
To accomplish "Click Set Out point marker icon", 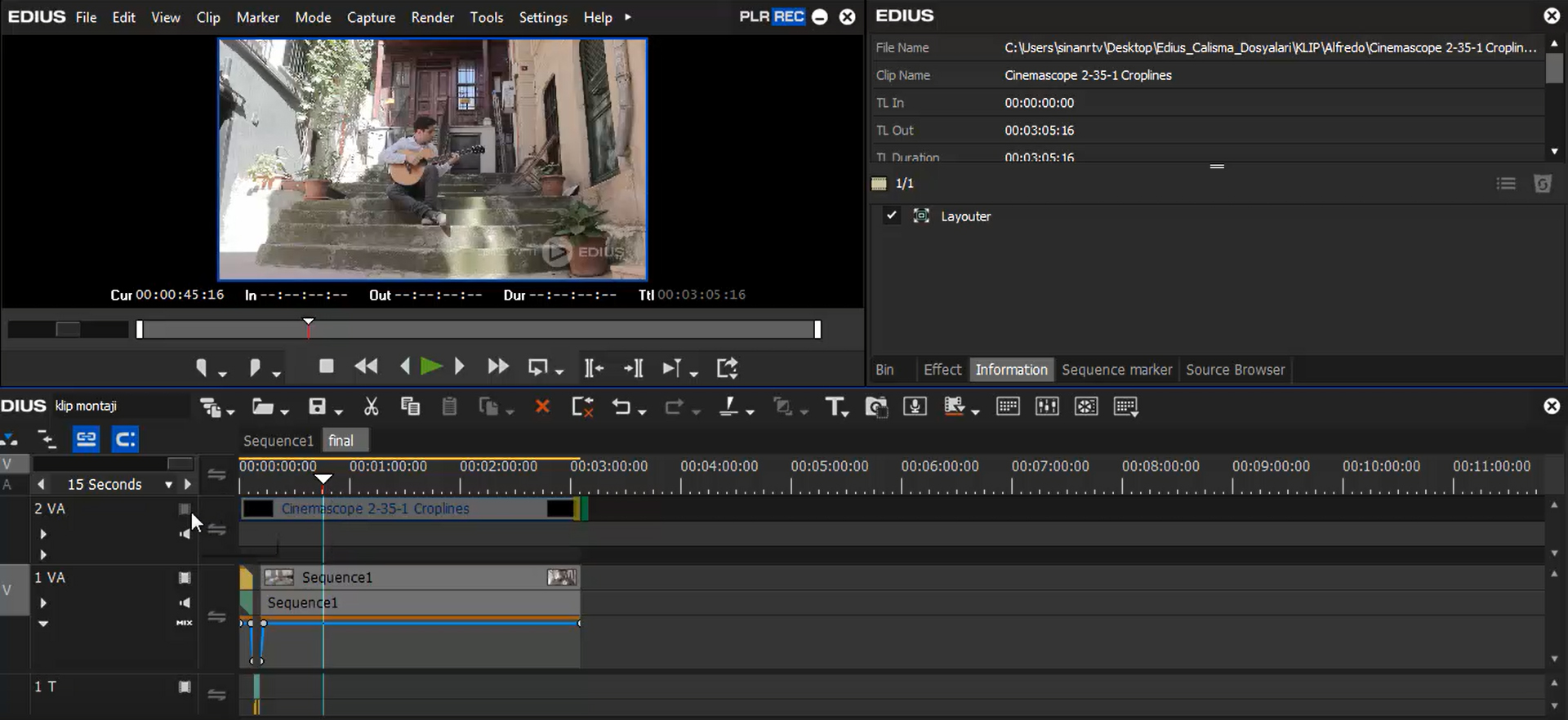I will 255,368.
